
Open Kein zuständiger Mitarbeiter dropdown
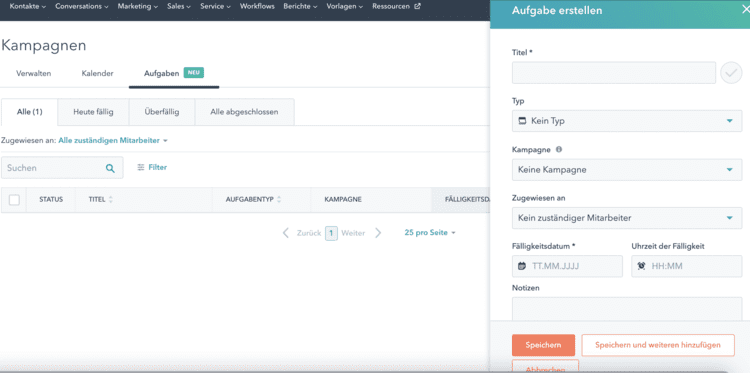pyautogui.click(x=627, y=218)
